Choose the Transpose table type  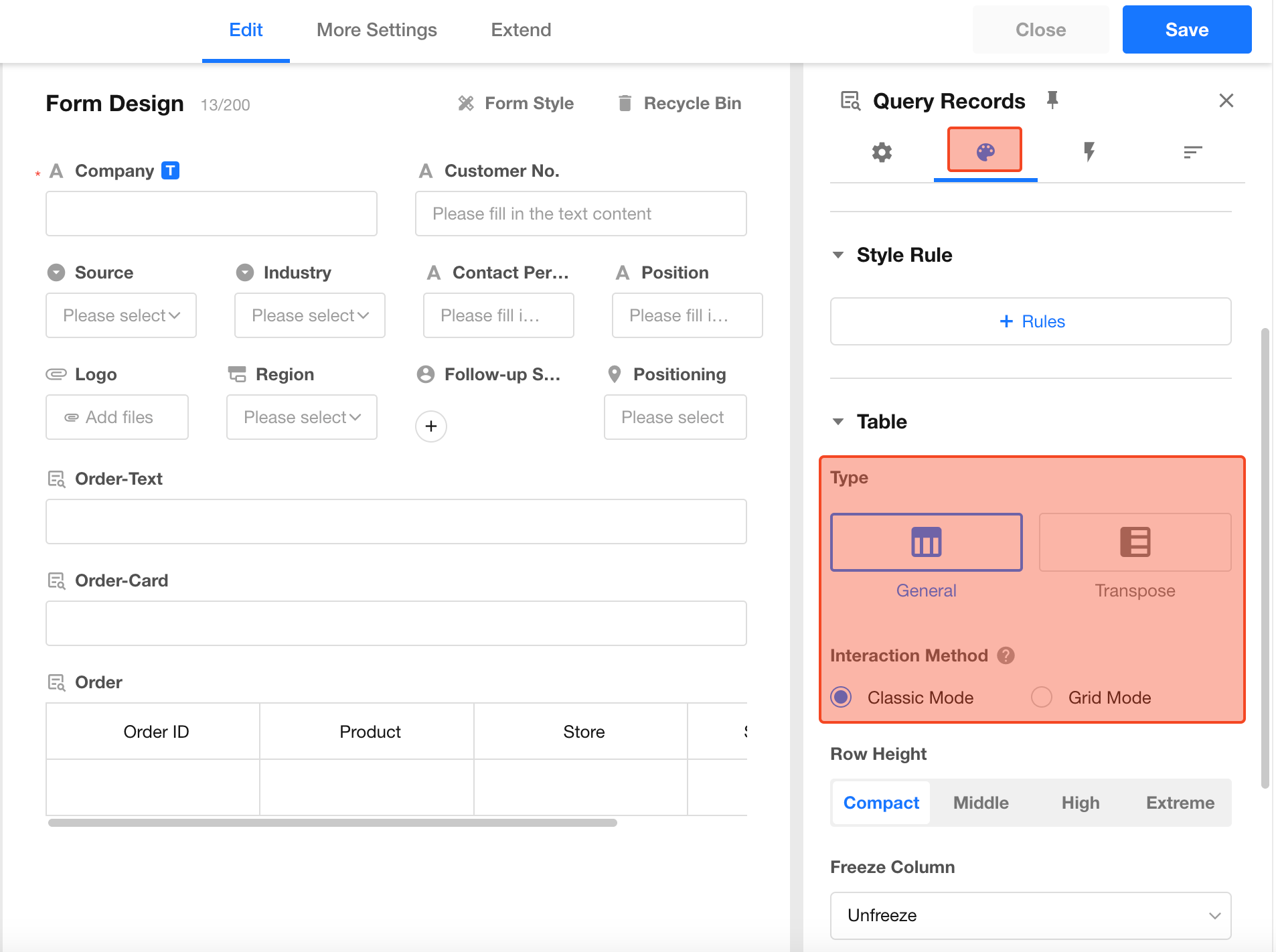tap(1135, 542)
